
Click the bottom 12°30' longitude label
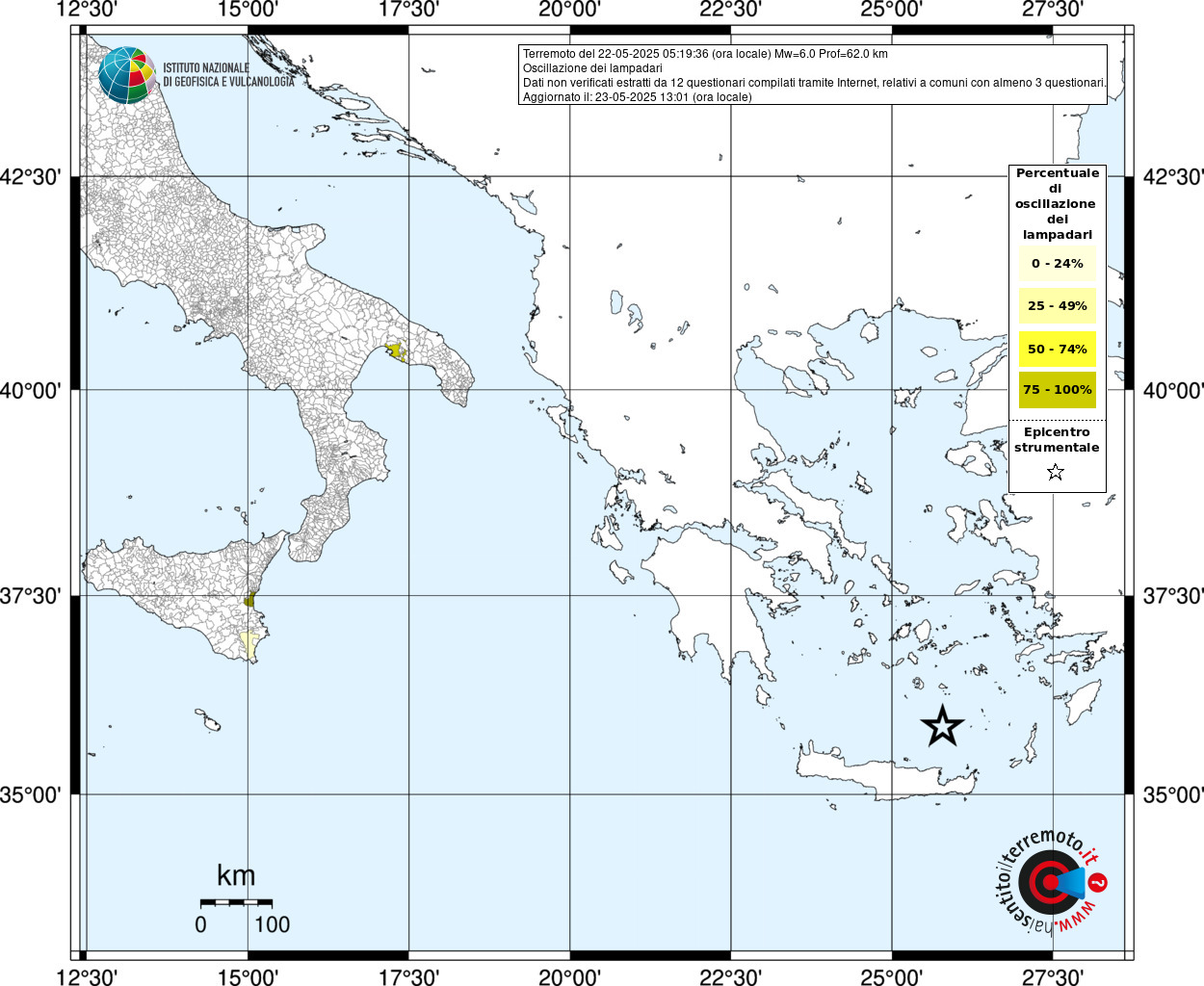pos(87,977)
